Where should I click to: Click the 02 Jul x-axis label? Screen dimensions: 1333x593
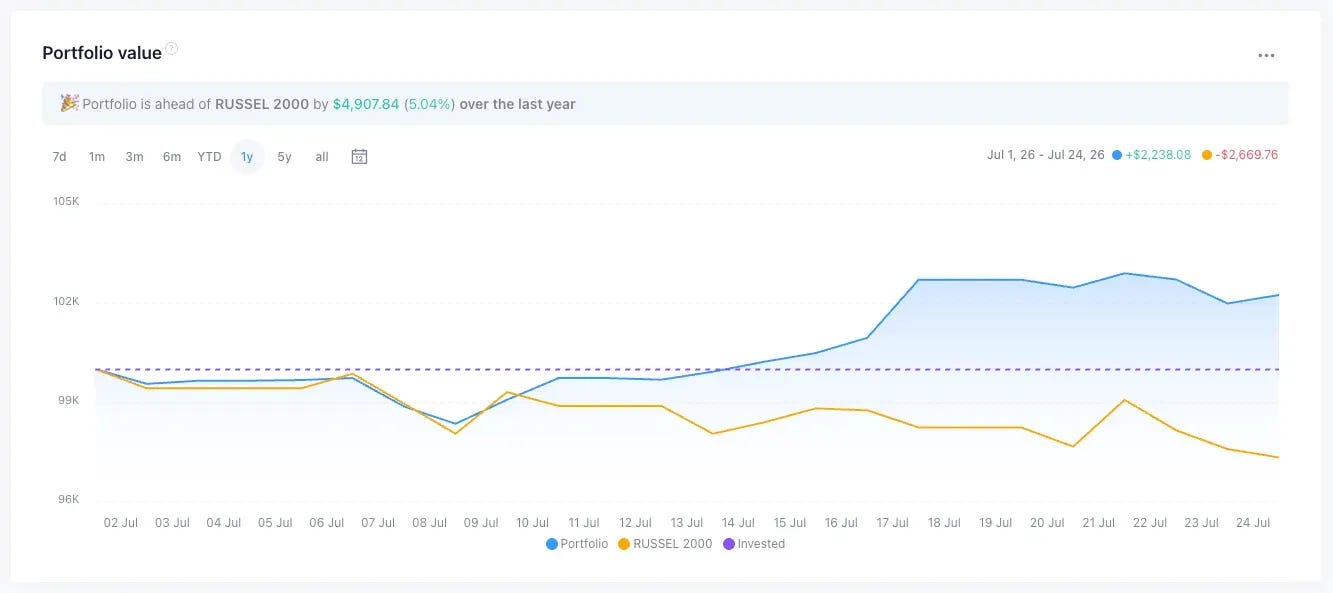pos(121,523)
